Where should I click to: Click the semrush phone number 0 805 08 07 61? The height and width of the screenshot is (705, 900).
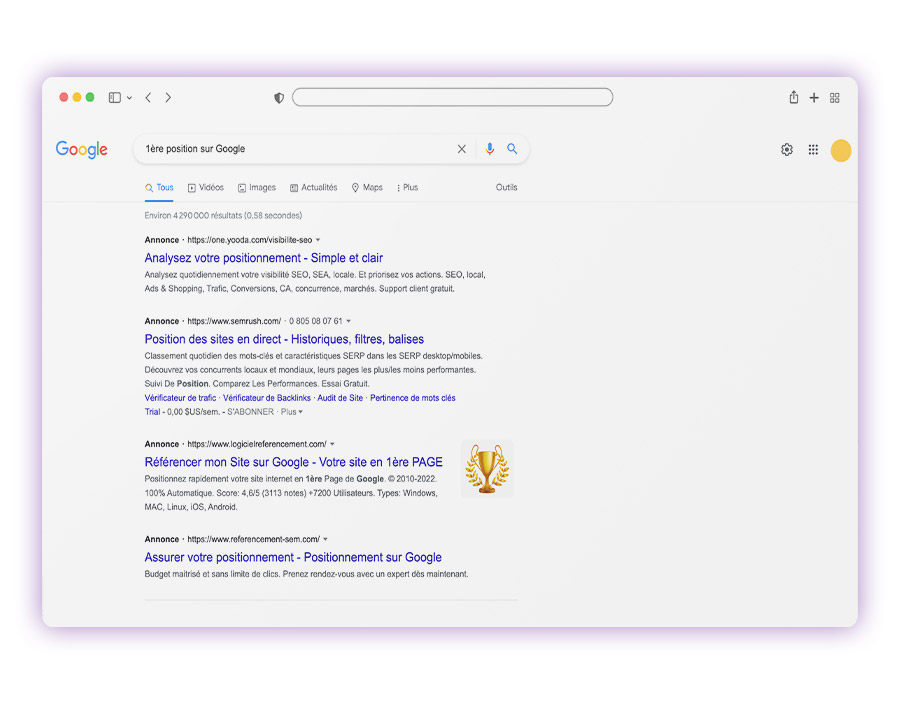tap(316, 321)
